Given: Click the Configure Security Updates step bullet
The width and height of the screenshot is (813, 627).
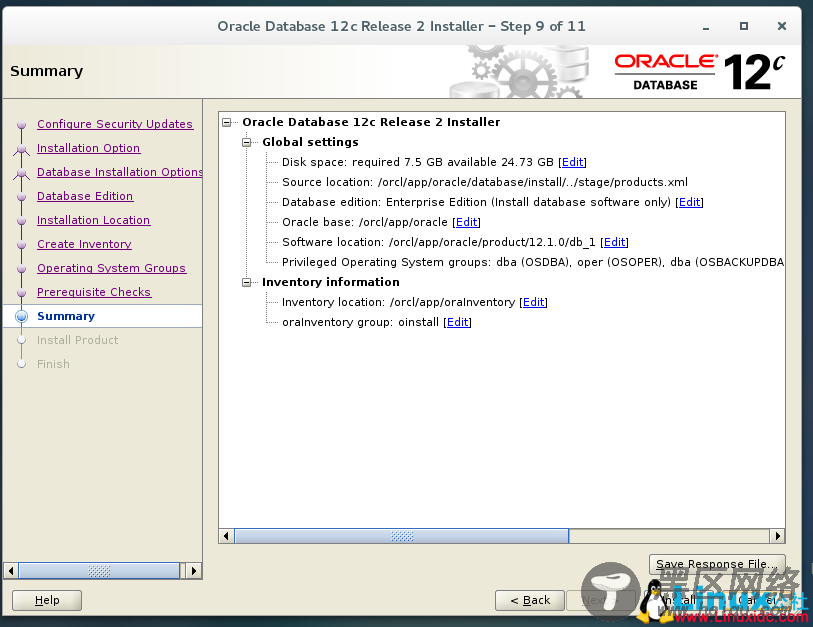Looking at the screenshot, I should [21, 124].
